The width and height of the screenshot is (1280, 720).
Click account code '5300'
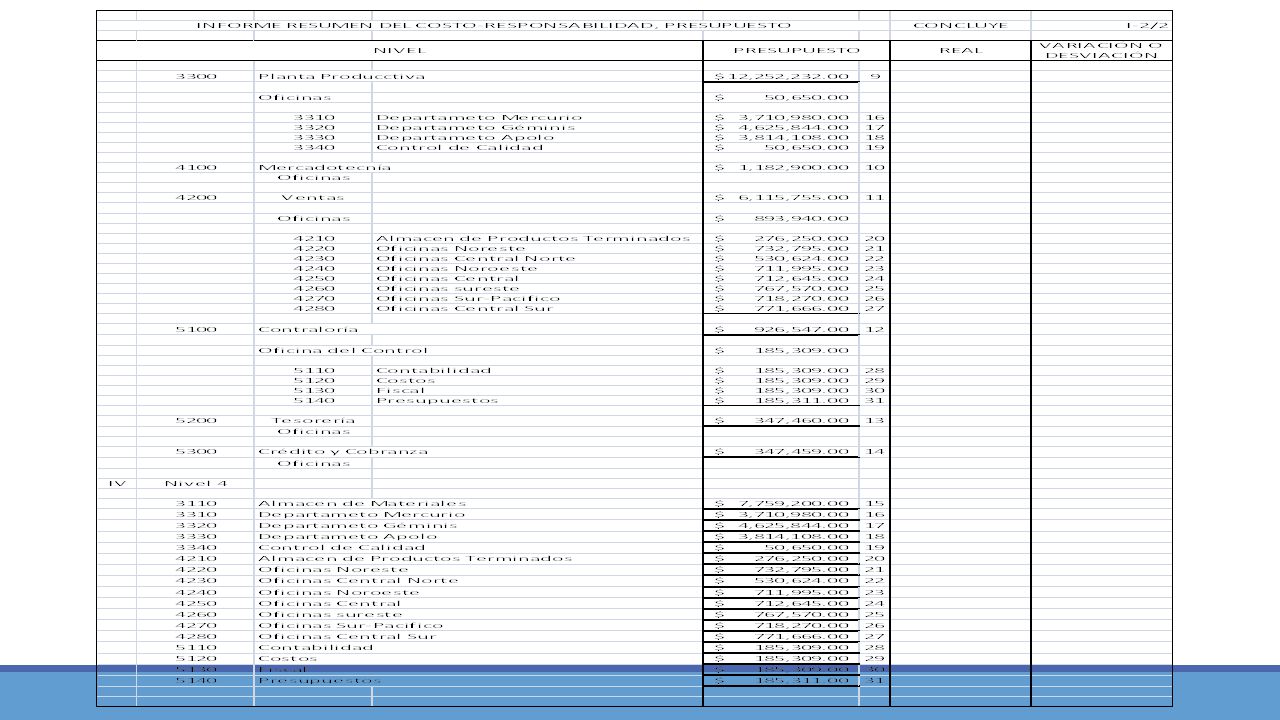point(196,451)
